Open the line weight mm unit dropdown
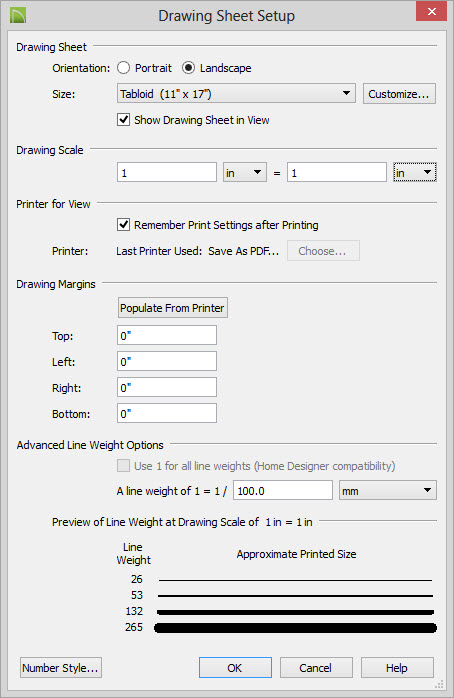 (x=387, y=491)
